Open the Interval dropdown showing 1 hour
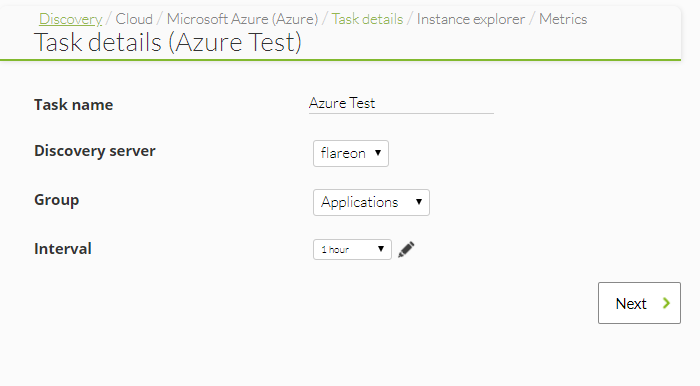Viewport: 700px width, 386px height. pyautogui.click(x=352, y=249)
